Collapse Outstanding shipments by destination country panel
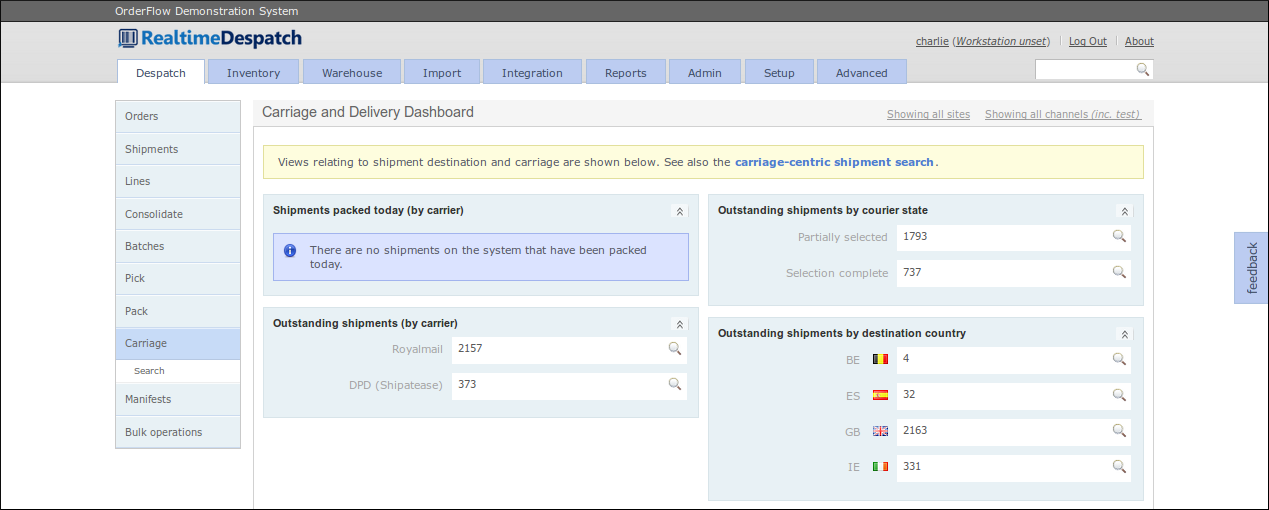 click(x=1125, y=334)
